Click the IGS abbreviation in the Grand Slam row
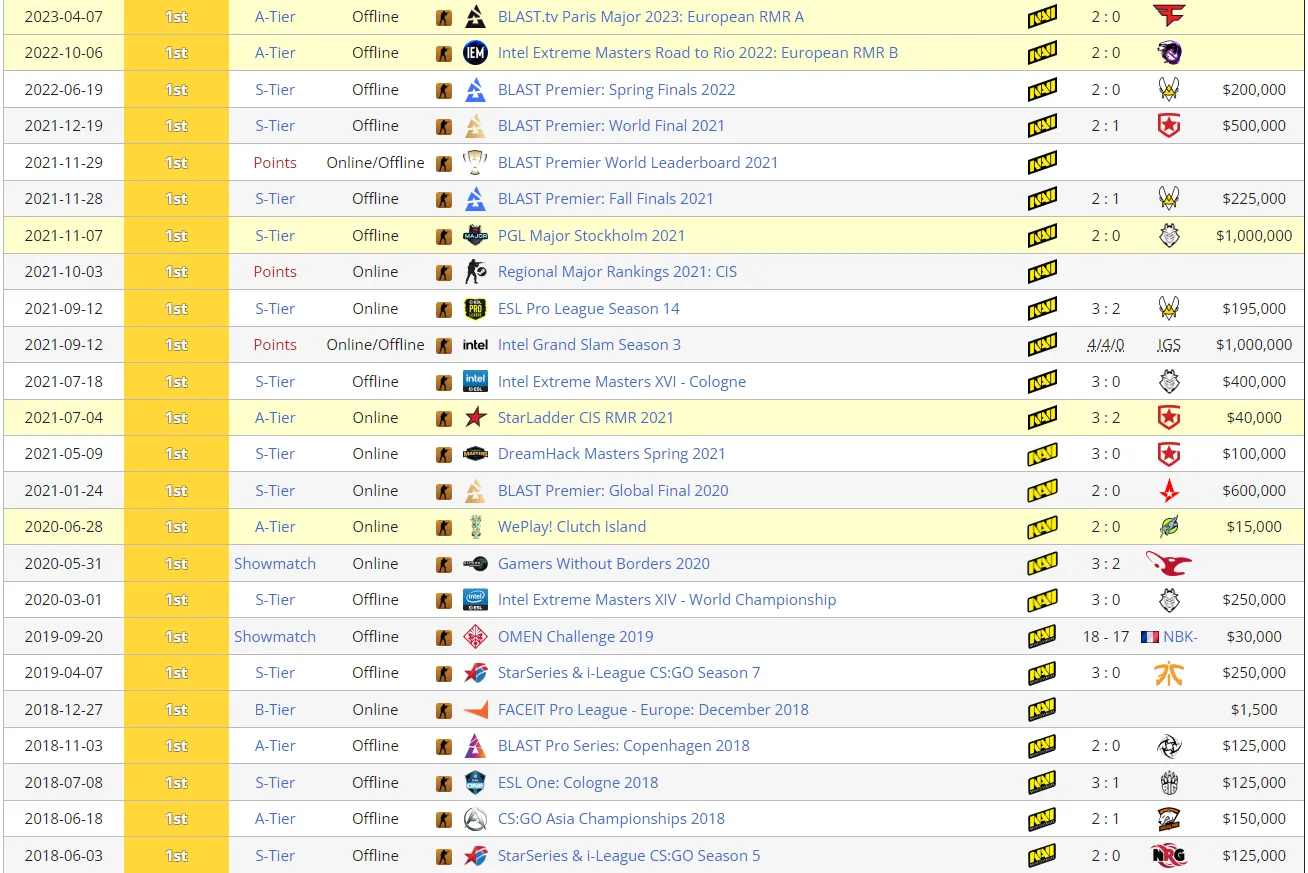Image resolution: width=1308 pixels, height=873 pixels. [1168, 345]
